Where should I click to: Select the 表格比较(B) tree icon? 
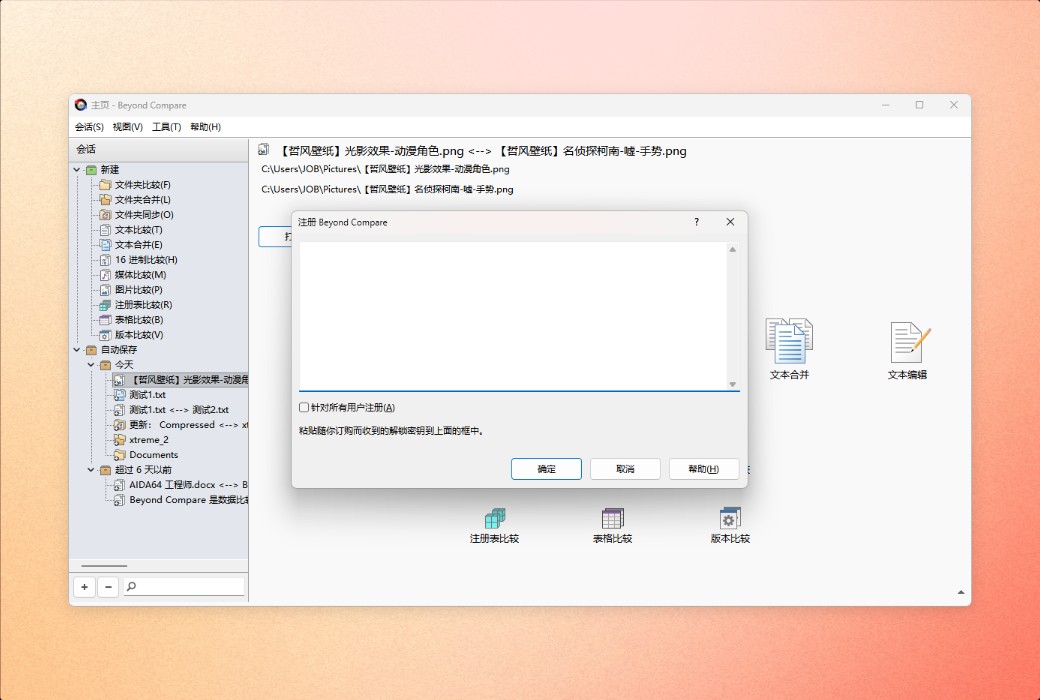coord(105,320)
